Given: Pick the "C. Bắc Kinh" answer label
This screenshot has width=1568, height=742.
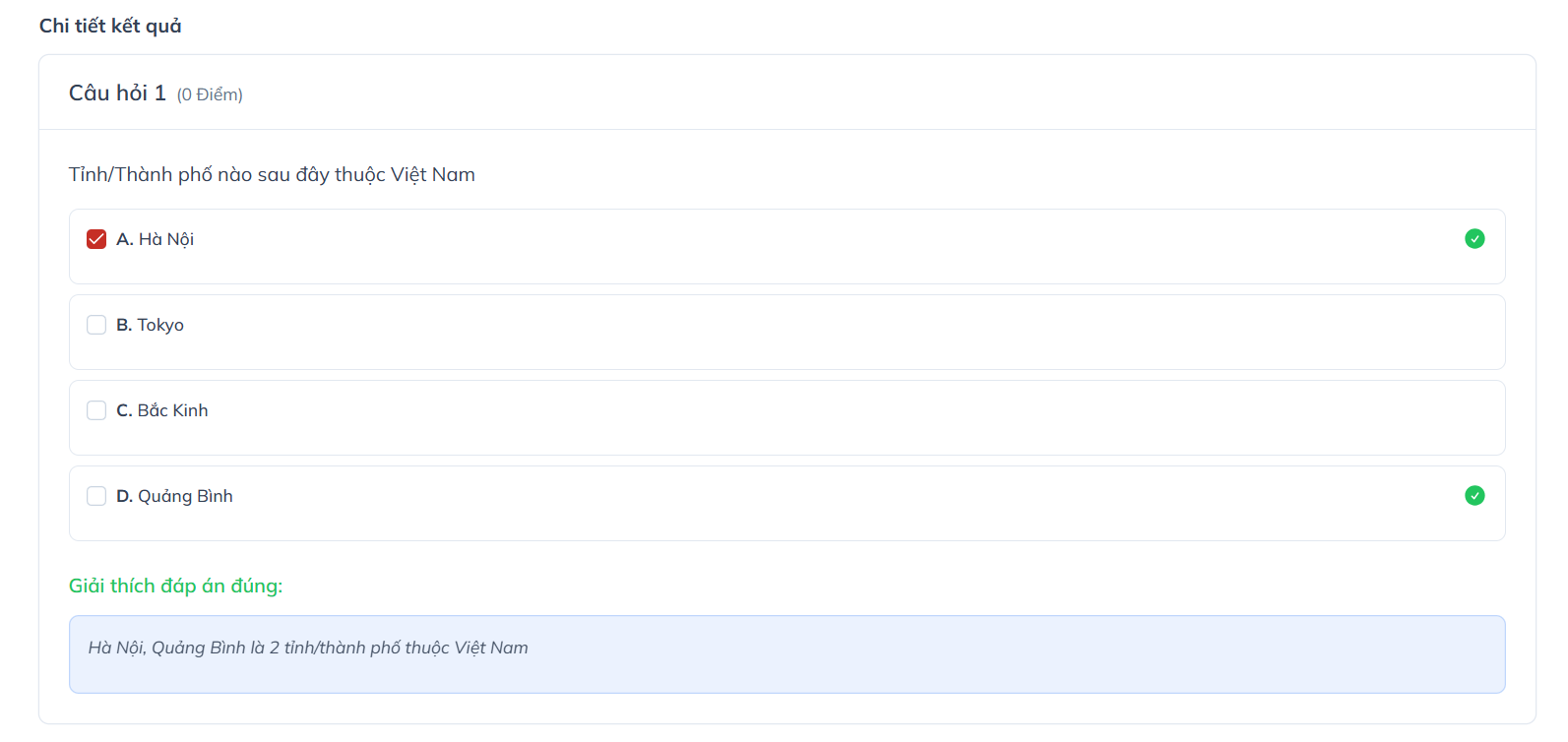Looking at the screenshot, I should 162,410.
